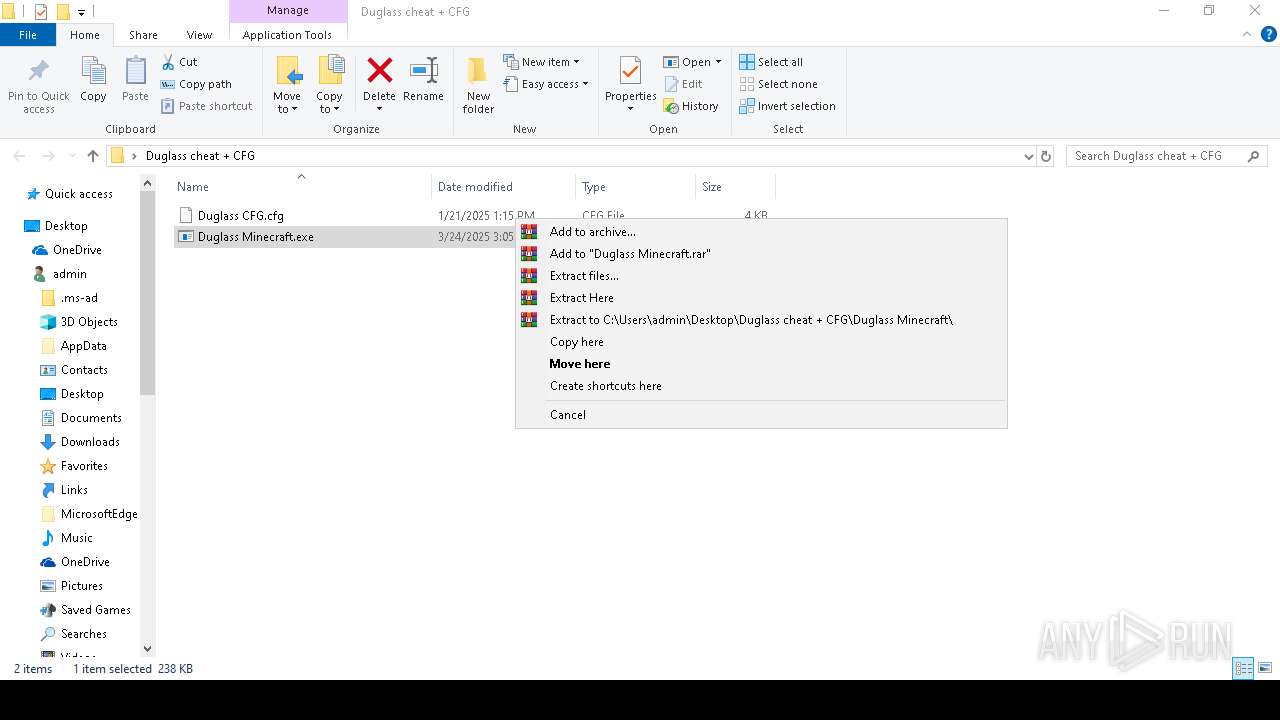Image resolution: width=1280 pixels, height=720 pixels.
Task: Click the Copy ribbon icon
Action: (x=93, y=72)
